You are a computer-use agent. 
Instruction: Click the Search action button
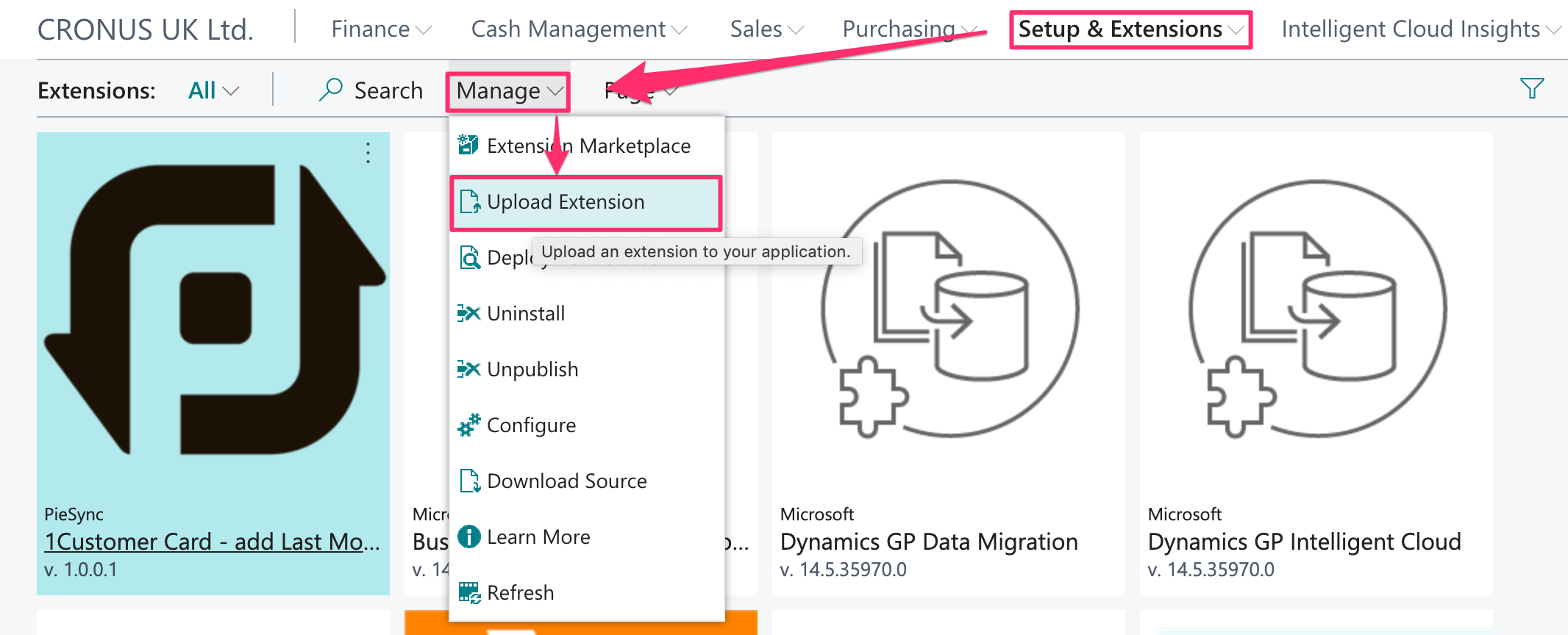(x=371, y=90)
